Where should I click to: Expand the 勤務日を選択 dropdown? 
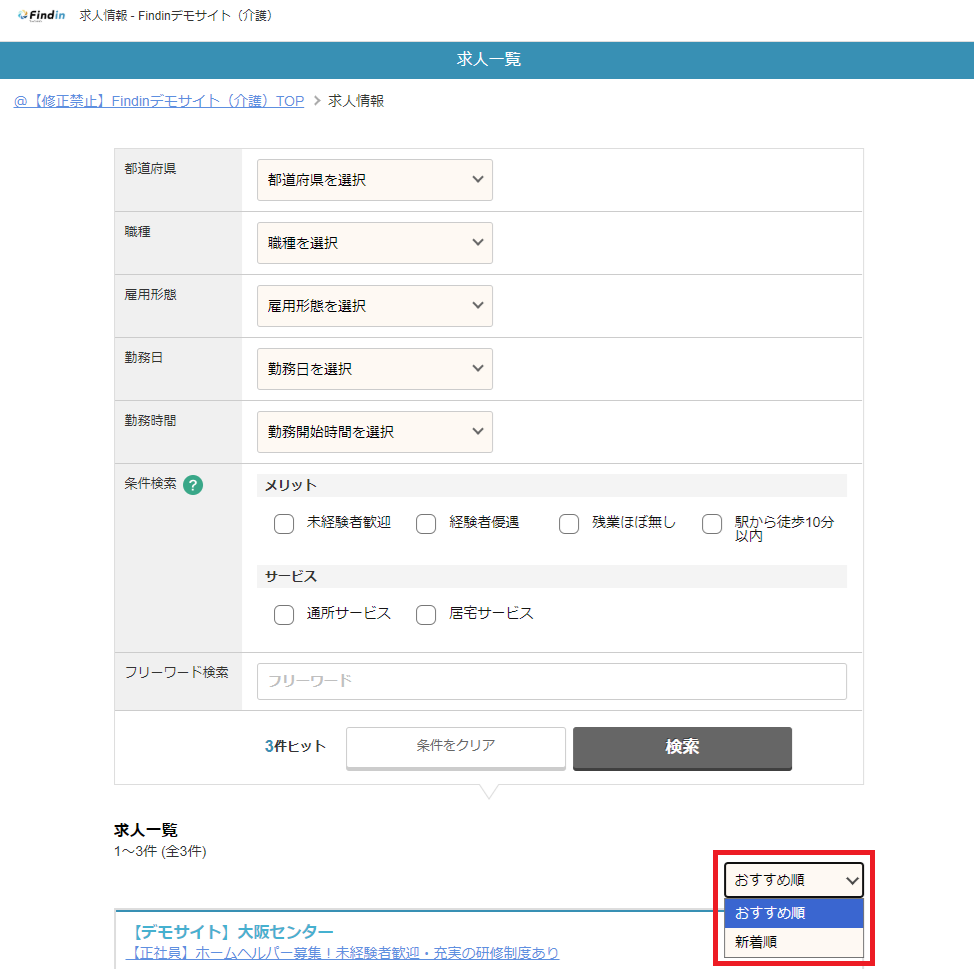374,369
